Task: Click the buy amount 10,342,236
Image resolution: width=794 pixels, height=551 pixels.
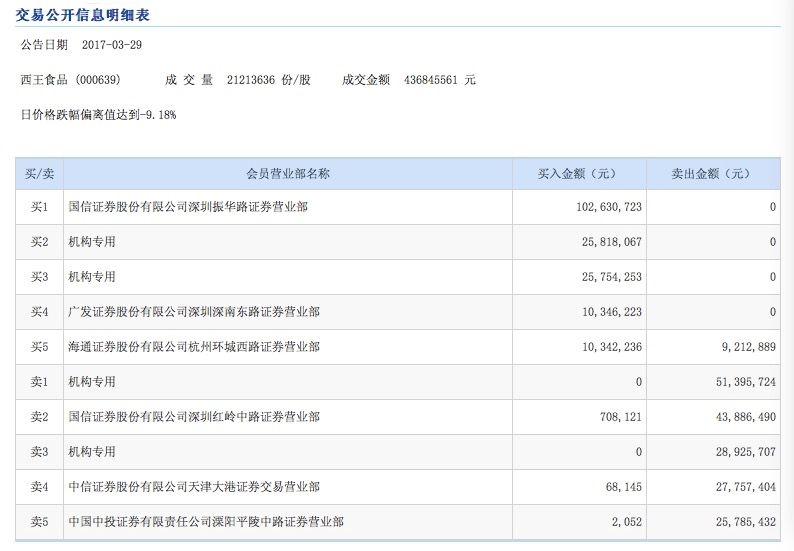Action: point(612,346)
